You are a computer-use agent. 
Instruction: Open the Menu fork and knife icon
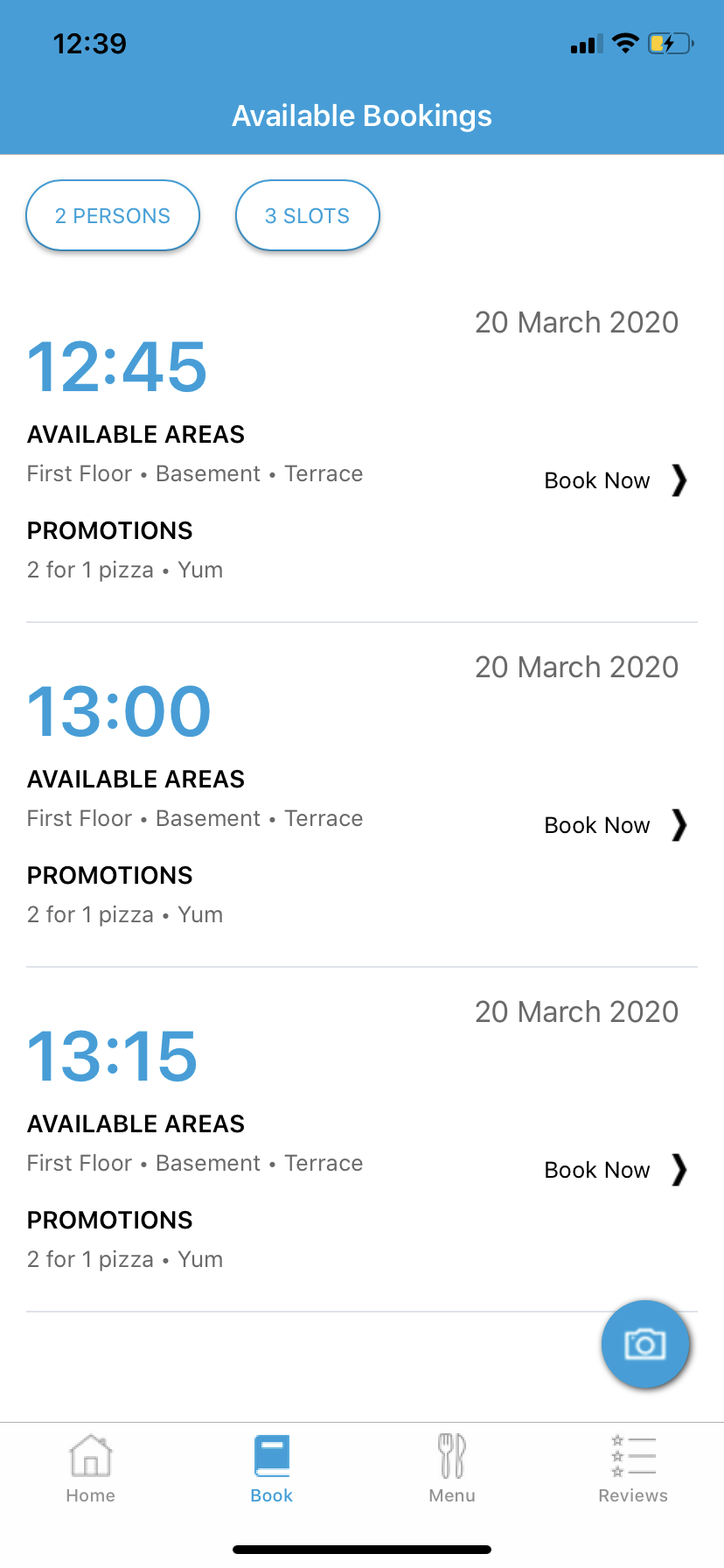pyautogui.click(x=452, y=1456)
